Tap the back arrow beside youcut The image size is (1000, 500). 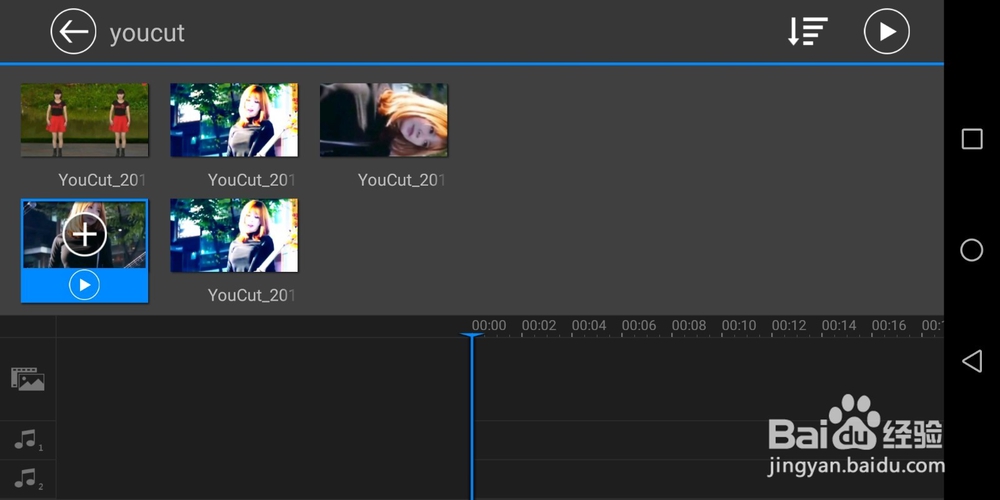point(73,31)
